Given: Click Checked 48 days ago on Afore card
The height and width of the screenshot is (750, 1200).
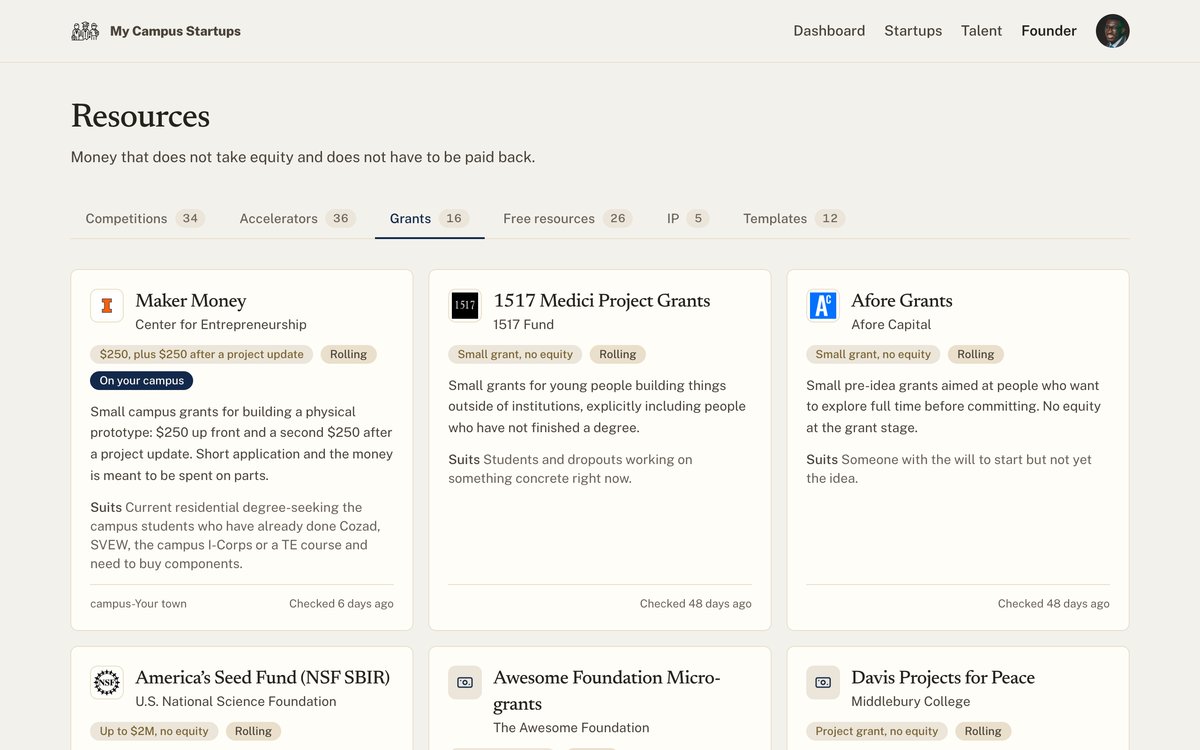Looking at the screenshot, I should 1054,603.
